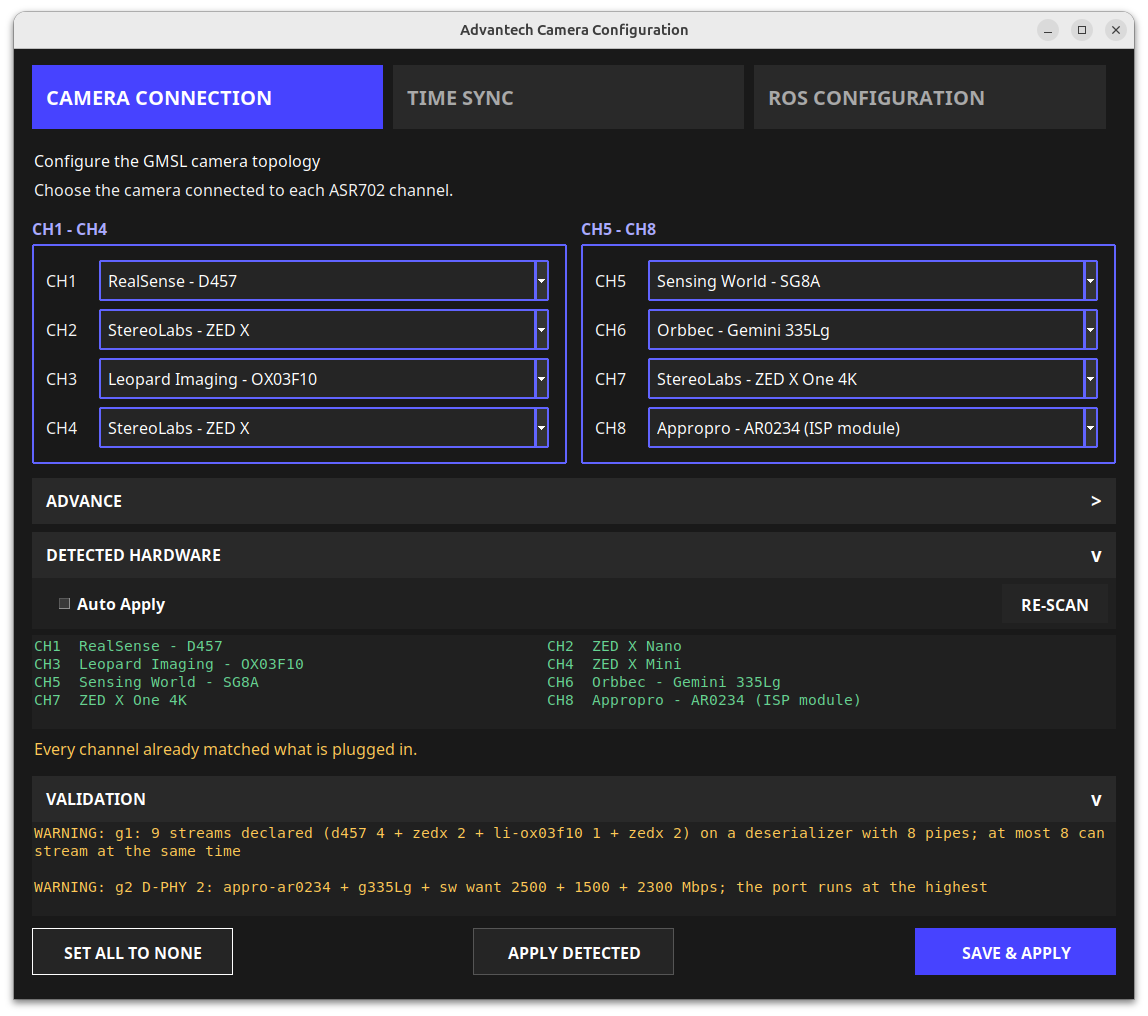Click detected entry 'CH1 RealSense - D457'
This screenshot has width=1148, height=1016.
(x=128, y=646)
